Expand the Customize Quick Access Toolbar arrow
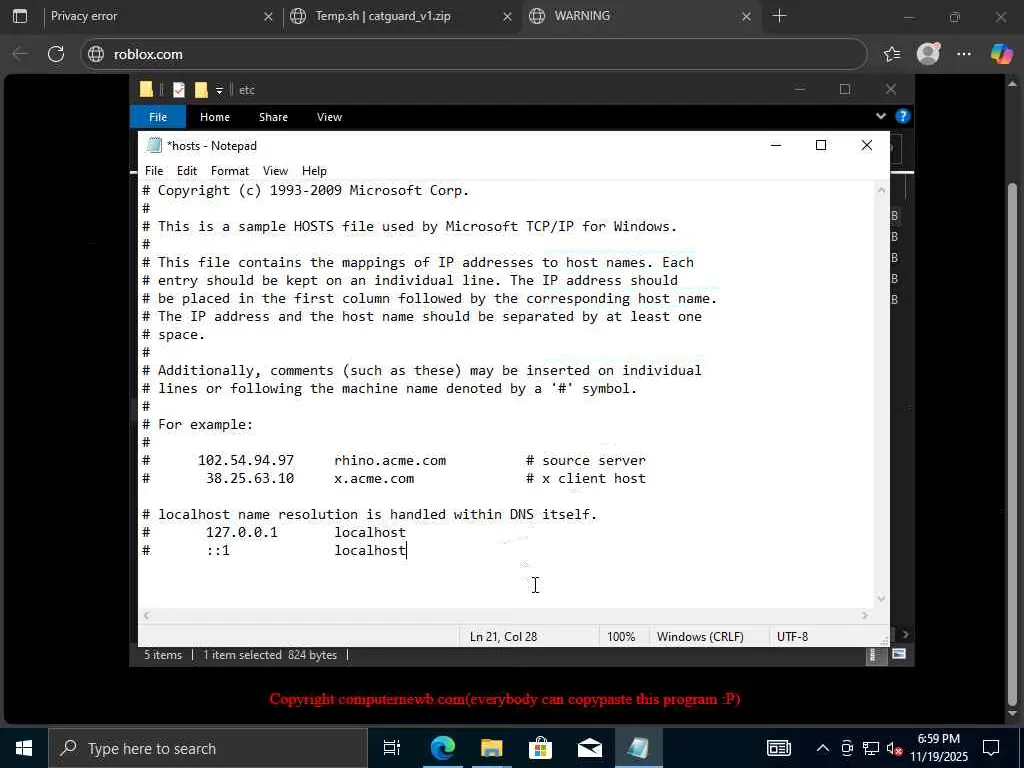Screen dimensions: 1024x768 [x=219, y=90]
